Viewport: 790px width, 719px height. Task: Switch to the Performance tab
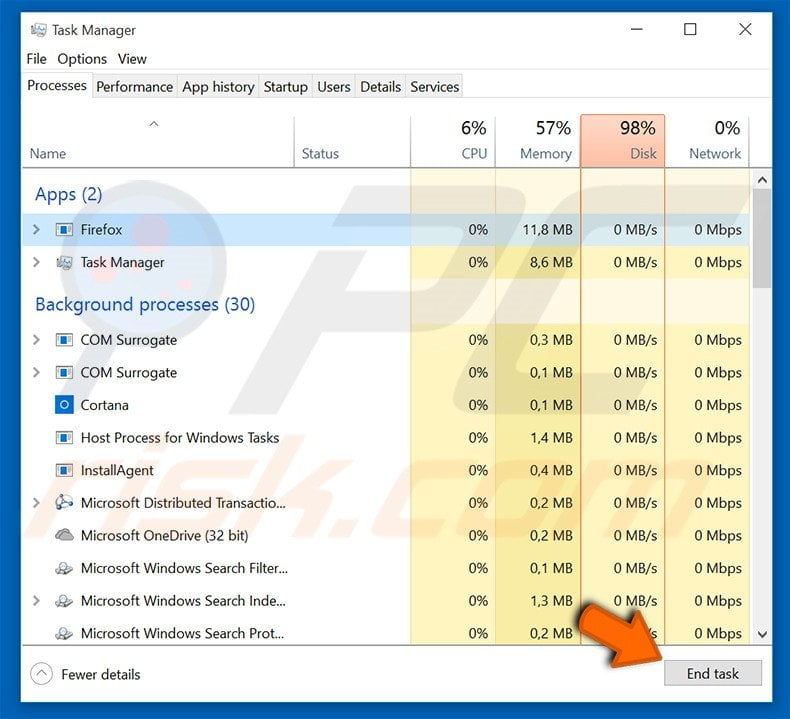(135, 87)
